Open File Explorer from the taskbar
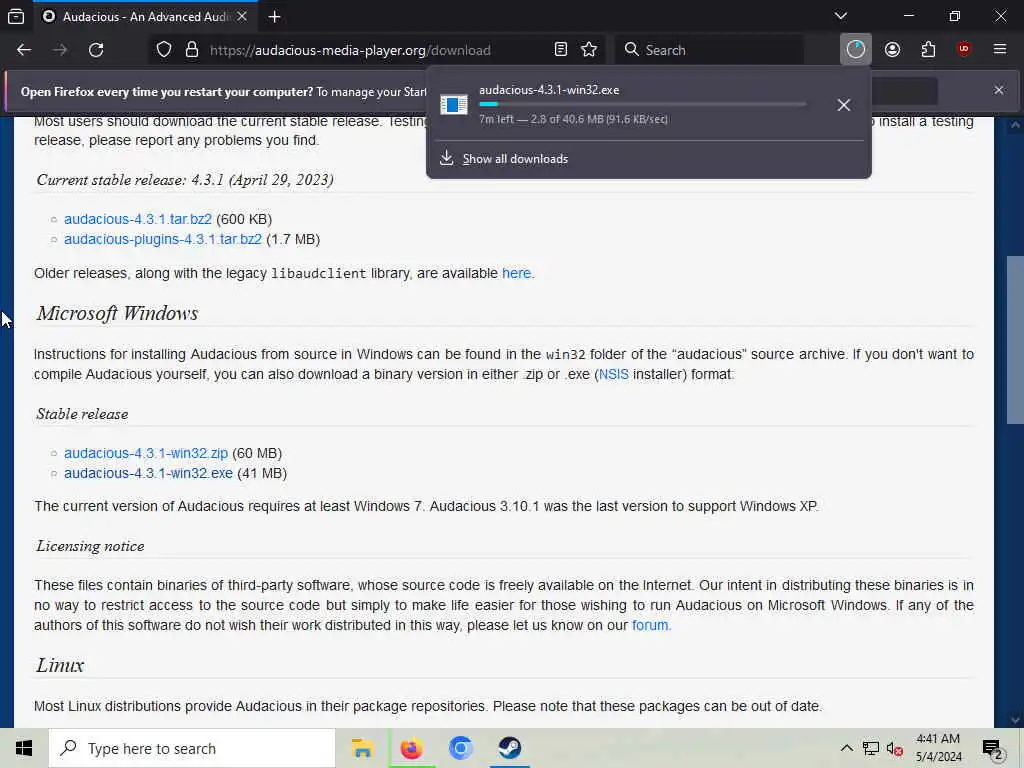Image resolution: width=1024 pixels, height=768 pixels. tap(362, 748)
